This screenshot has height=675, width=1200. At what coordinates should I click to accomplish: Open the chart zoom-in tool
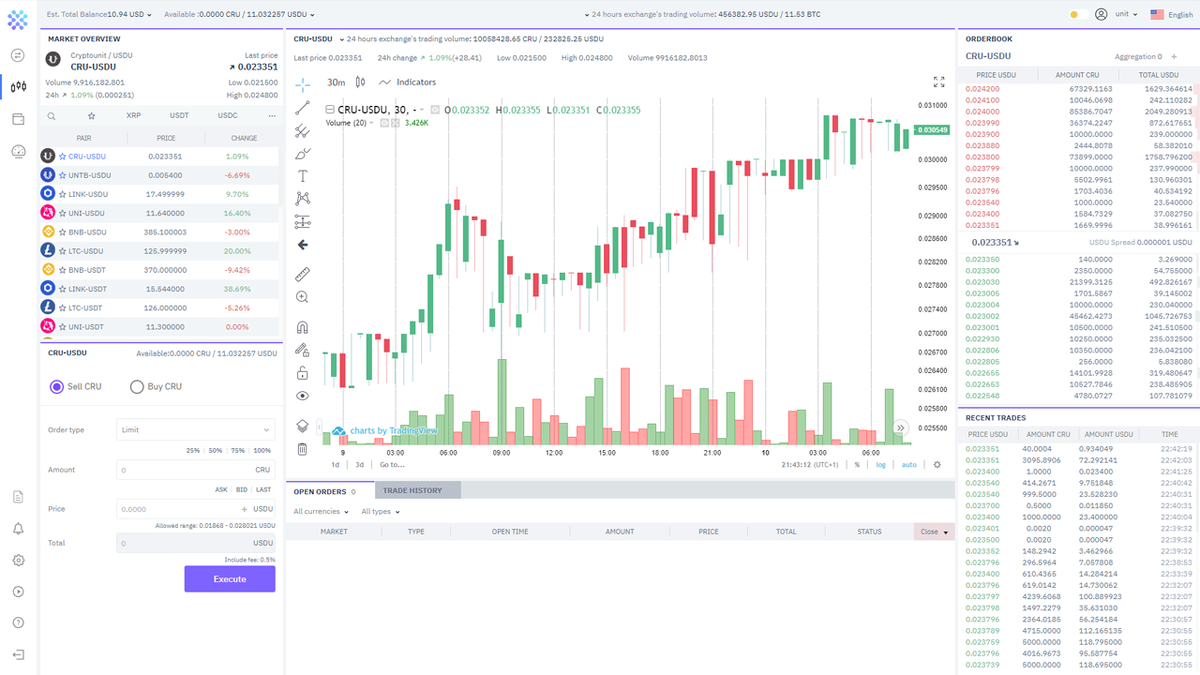pos(303,296)
